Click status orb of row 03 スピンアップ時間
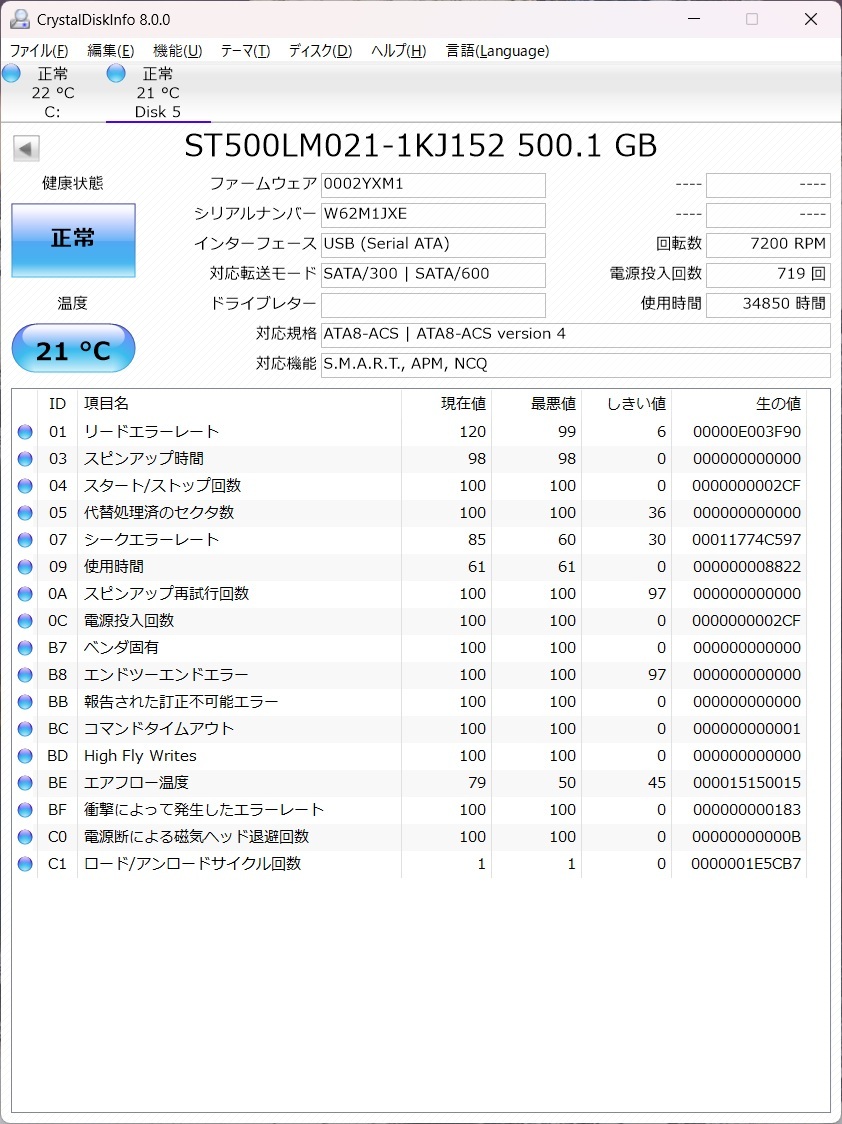Screen dimensions: 842x1124 click(x=25, y=459)
